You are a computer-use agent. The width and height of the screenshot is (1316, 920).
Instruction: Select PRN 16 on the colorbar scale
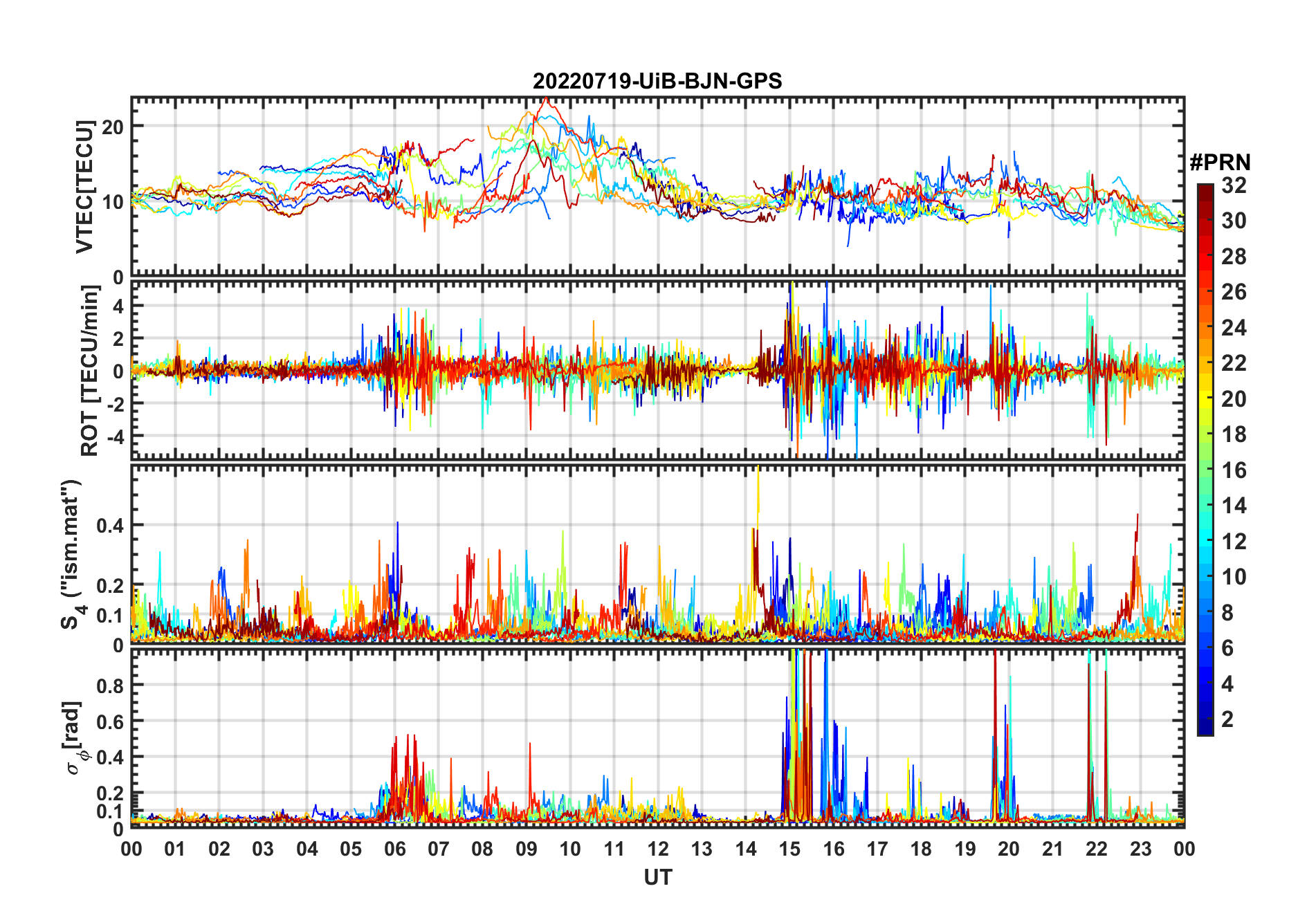click(x=1234, y=470)
